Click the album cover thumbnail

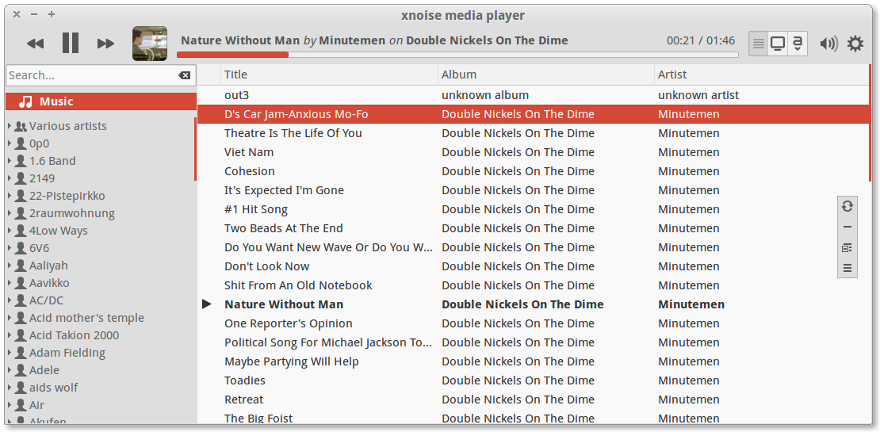pyautogui.click(x=150, y=43)
